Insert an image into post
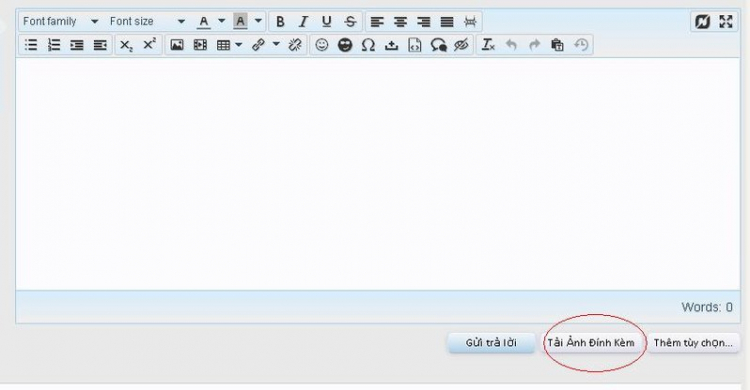The image size is (750, 390). 177,45
